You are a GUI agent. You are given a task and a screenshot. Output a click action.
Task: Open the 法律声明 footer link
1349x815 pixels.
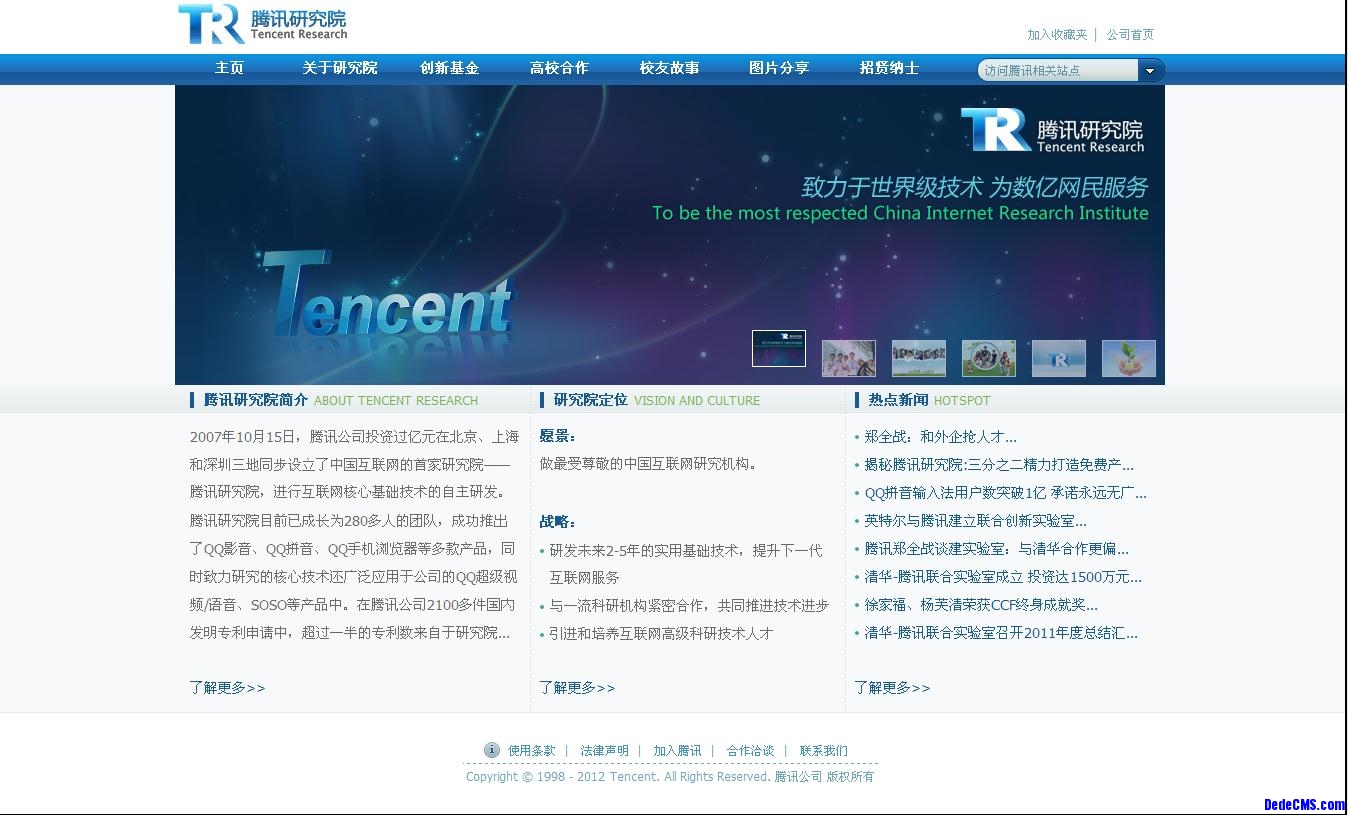point(605,751)
